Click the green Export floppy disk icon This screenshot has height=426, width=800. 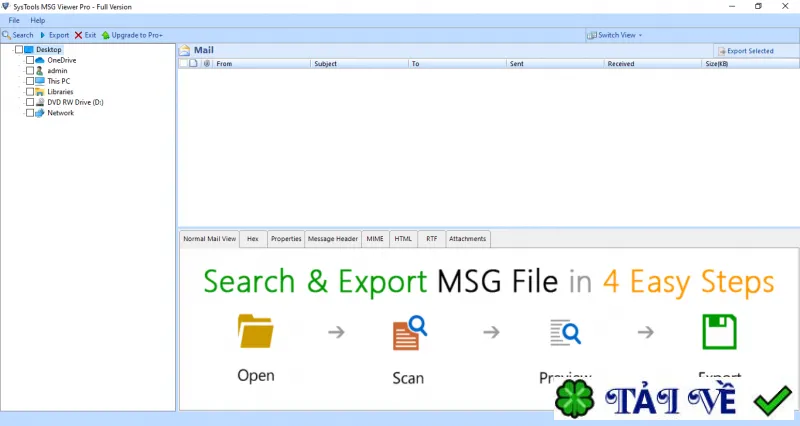coord(719,332)
